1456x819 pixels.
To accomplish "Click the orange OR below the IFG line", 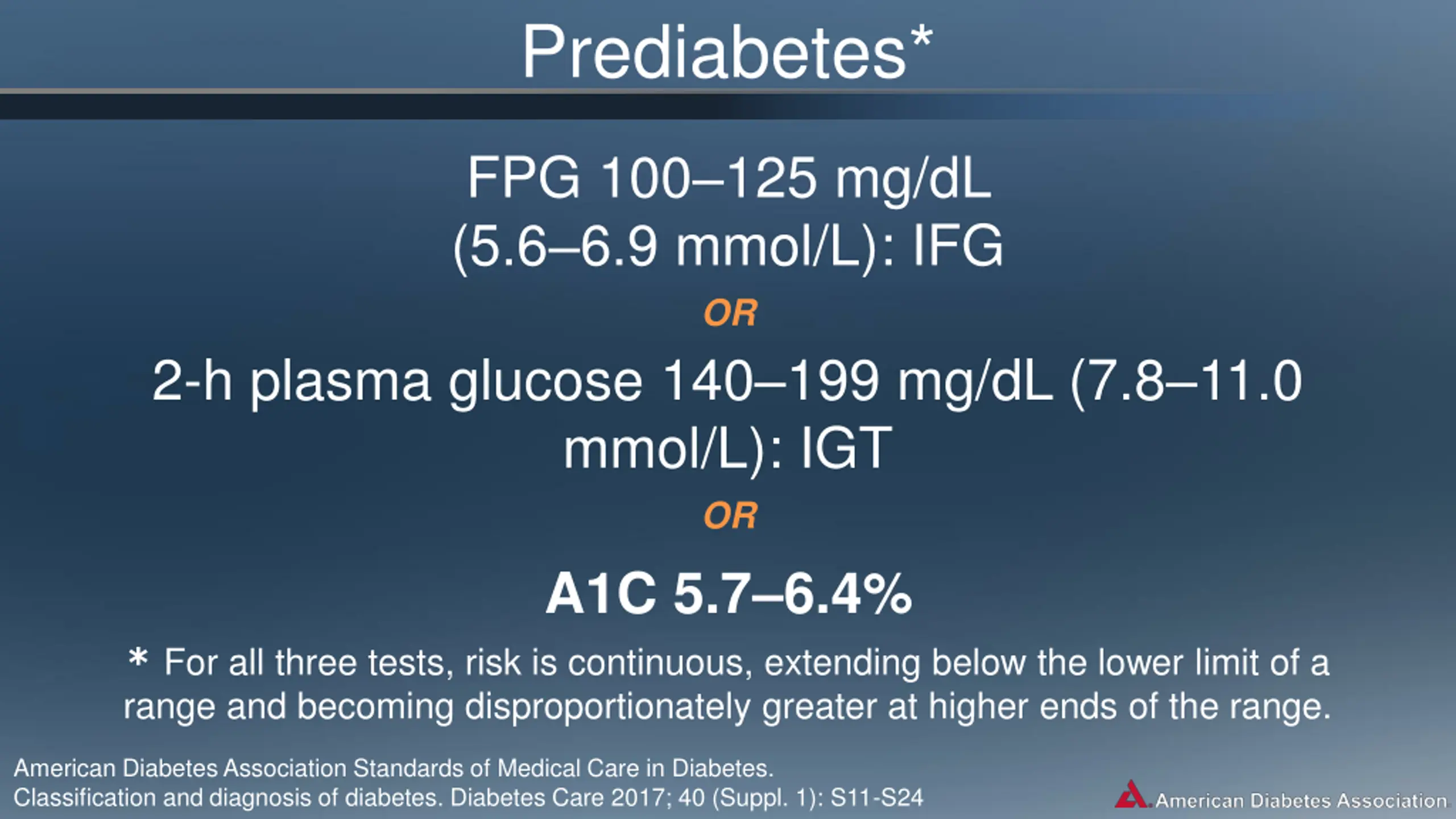I will (730, 313).
